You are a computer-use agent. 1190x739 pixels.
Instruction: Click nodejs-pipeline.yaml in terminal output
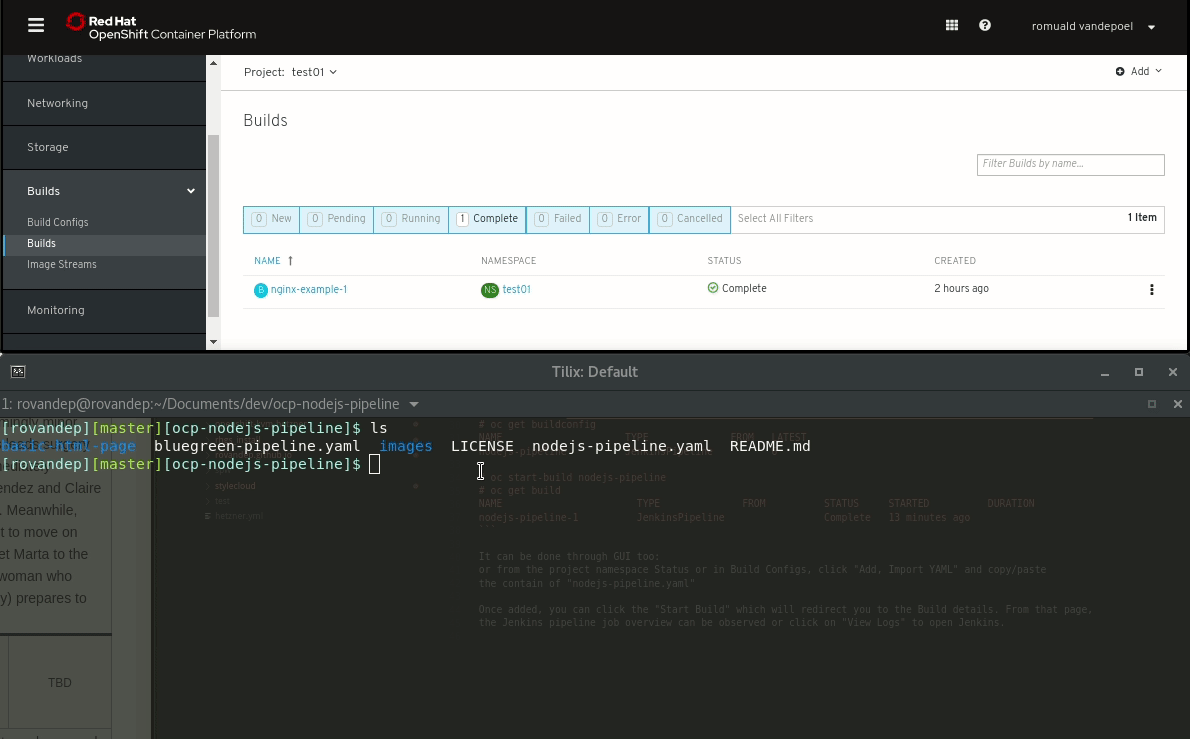[x=622, y=446]
